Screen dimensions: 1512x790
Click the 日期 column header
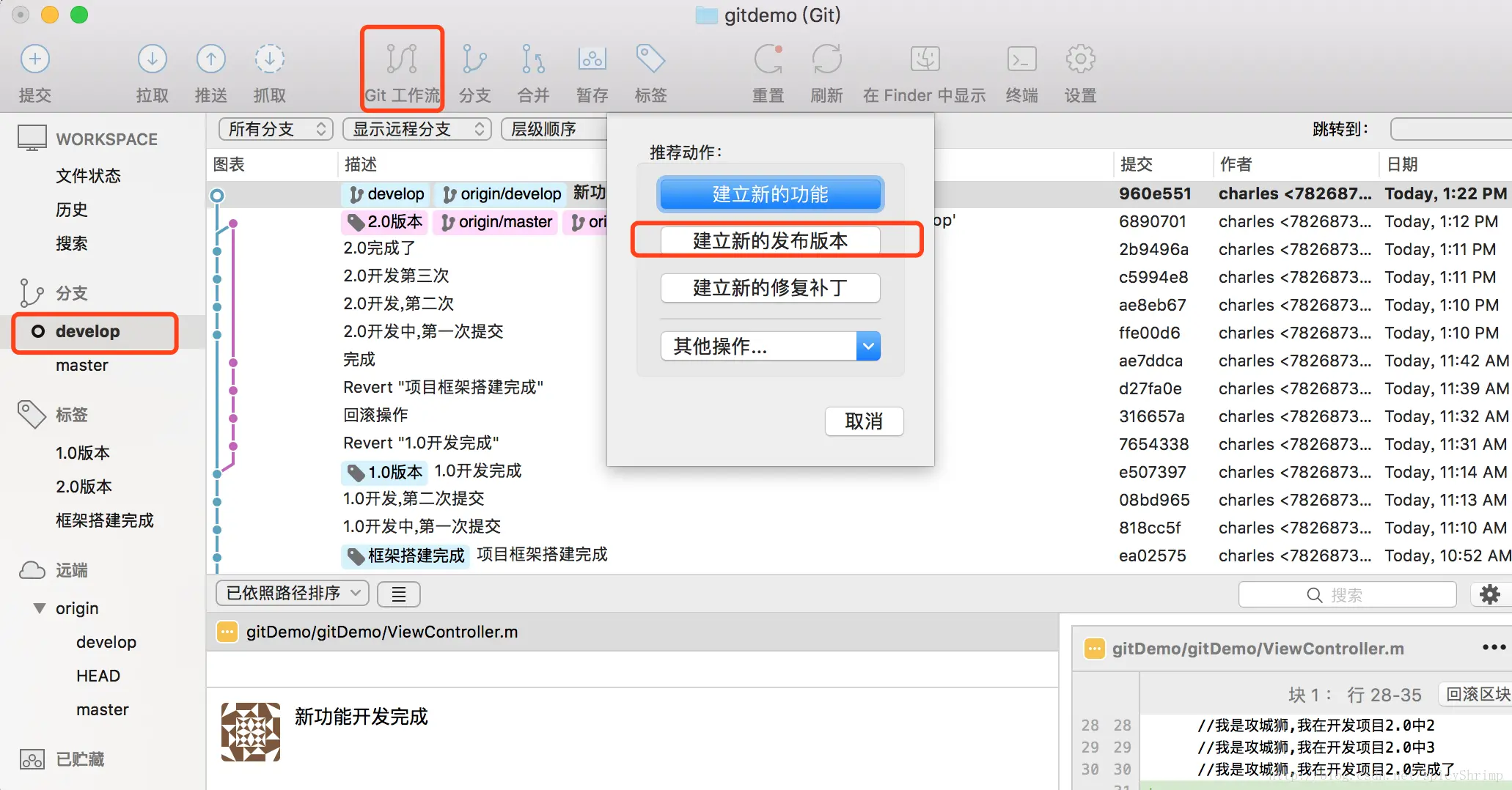[x=1402, y=164]
